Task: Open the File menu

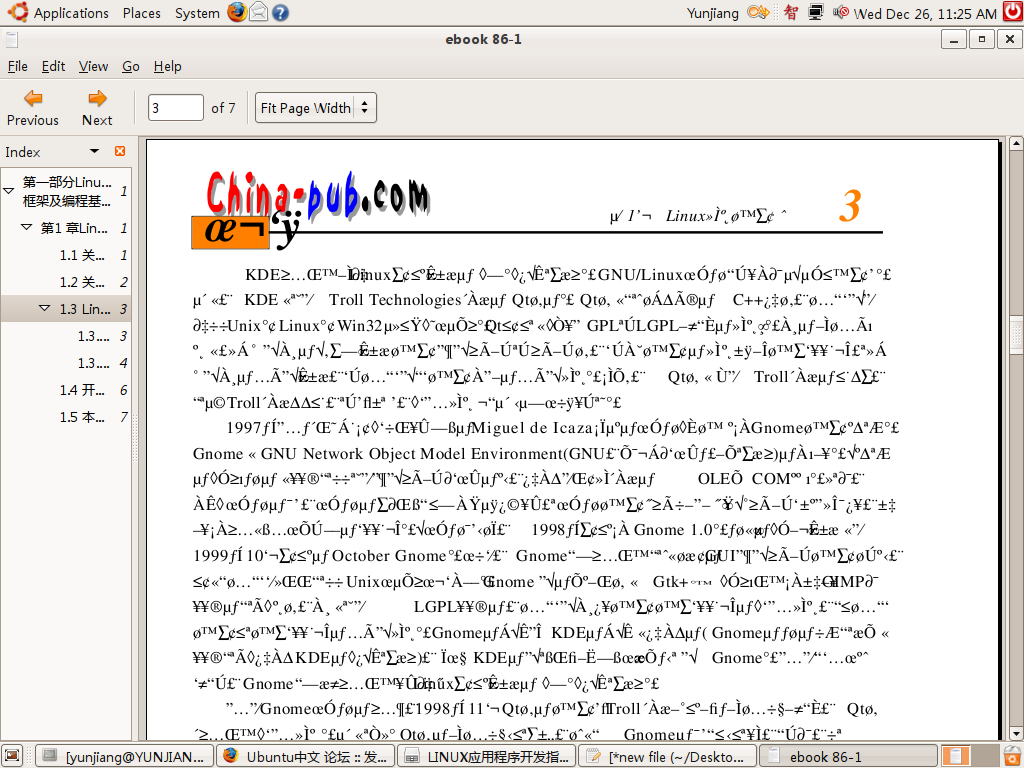Action: pyautogui.click(x=18, y=66)
